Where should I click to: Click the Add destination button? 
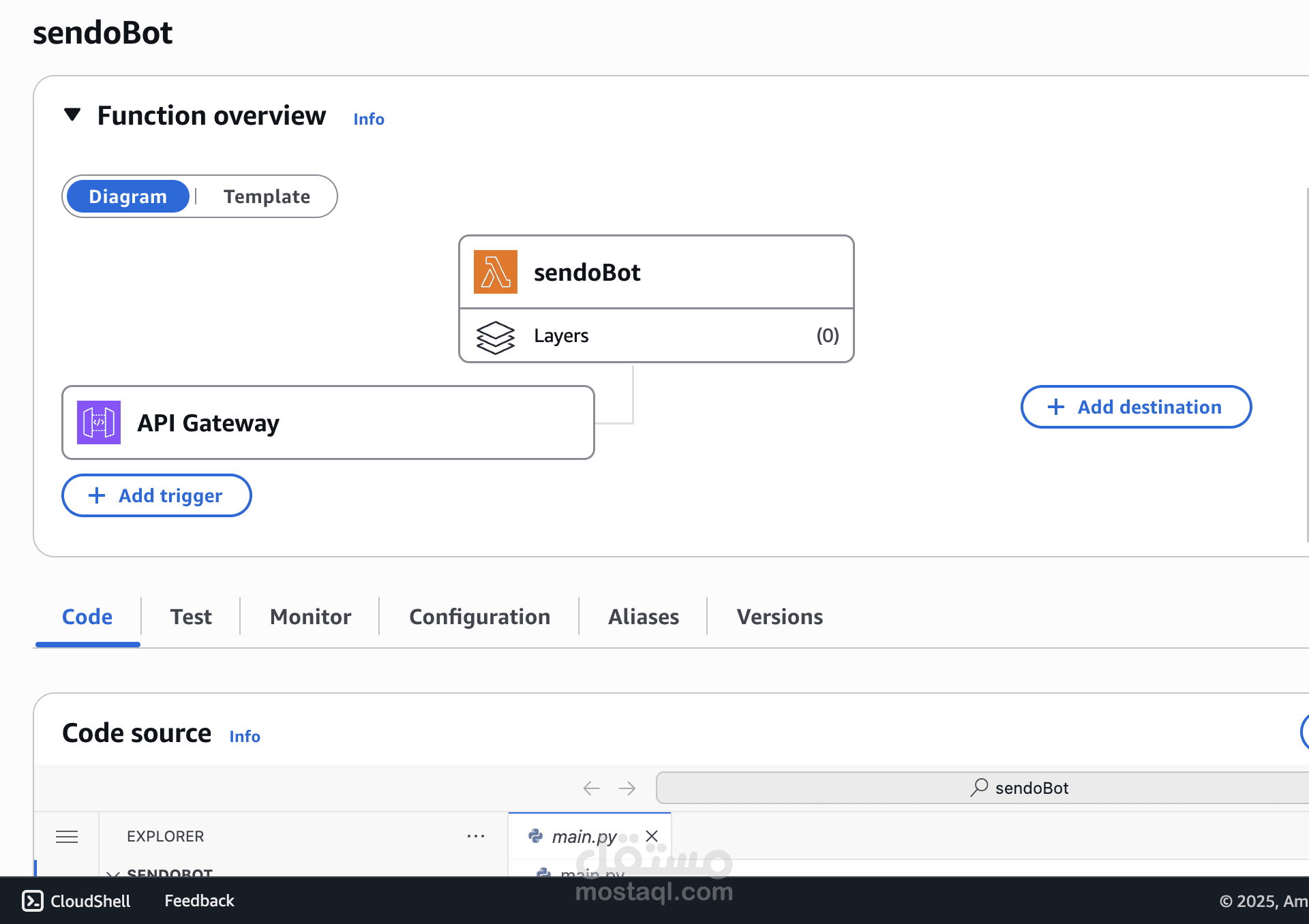pyautogui.click(x=1134, y=407)
